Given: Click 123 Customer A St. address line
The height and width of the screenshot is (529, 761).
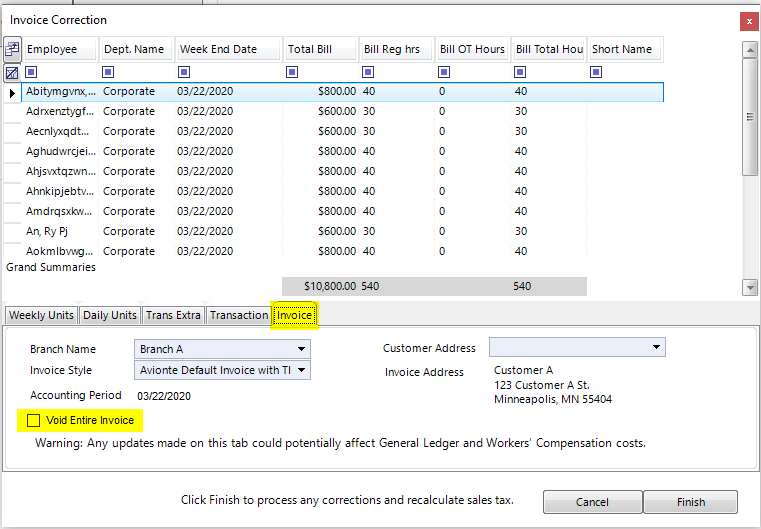Looking at the screenshot, I should coord(542,385).
